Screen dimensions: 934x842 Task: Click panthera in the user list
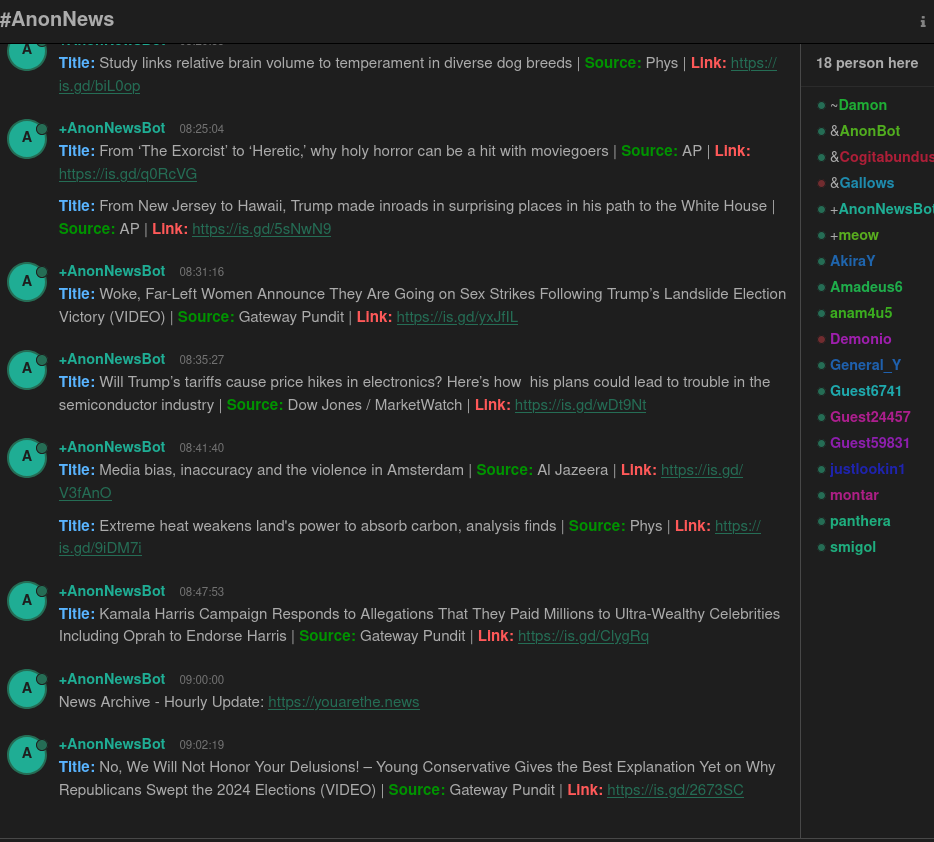[860, 521]
